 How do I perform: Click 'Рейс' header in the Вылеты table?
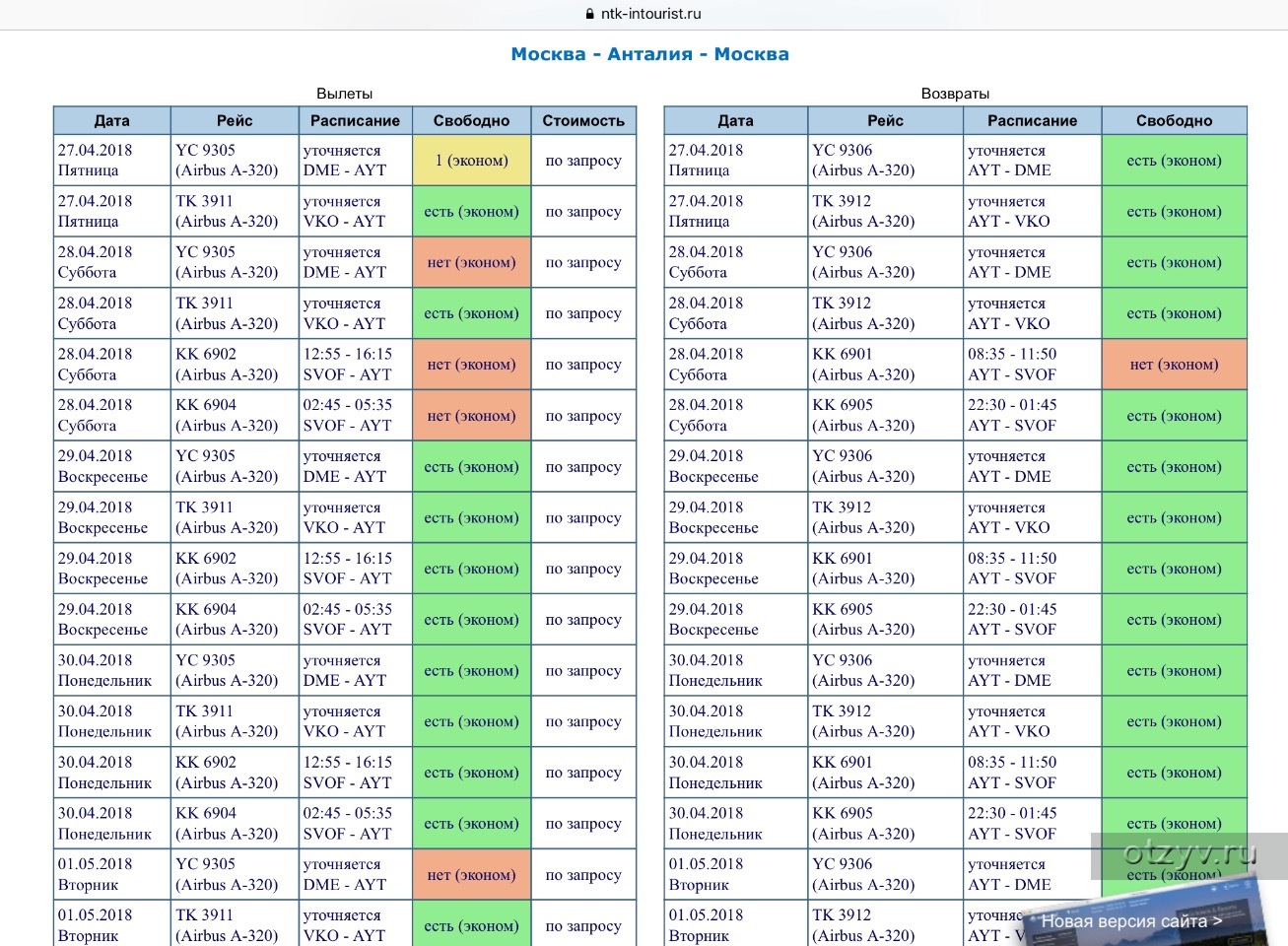coord(235,120)
